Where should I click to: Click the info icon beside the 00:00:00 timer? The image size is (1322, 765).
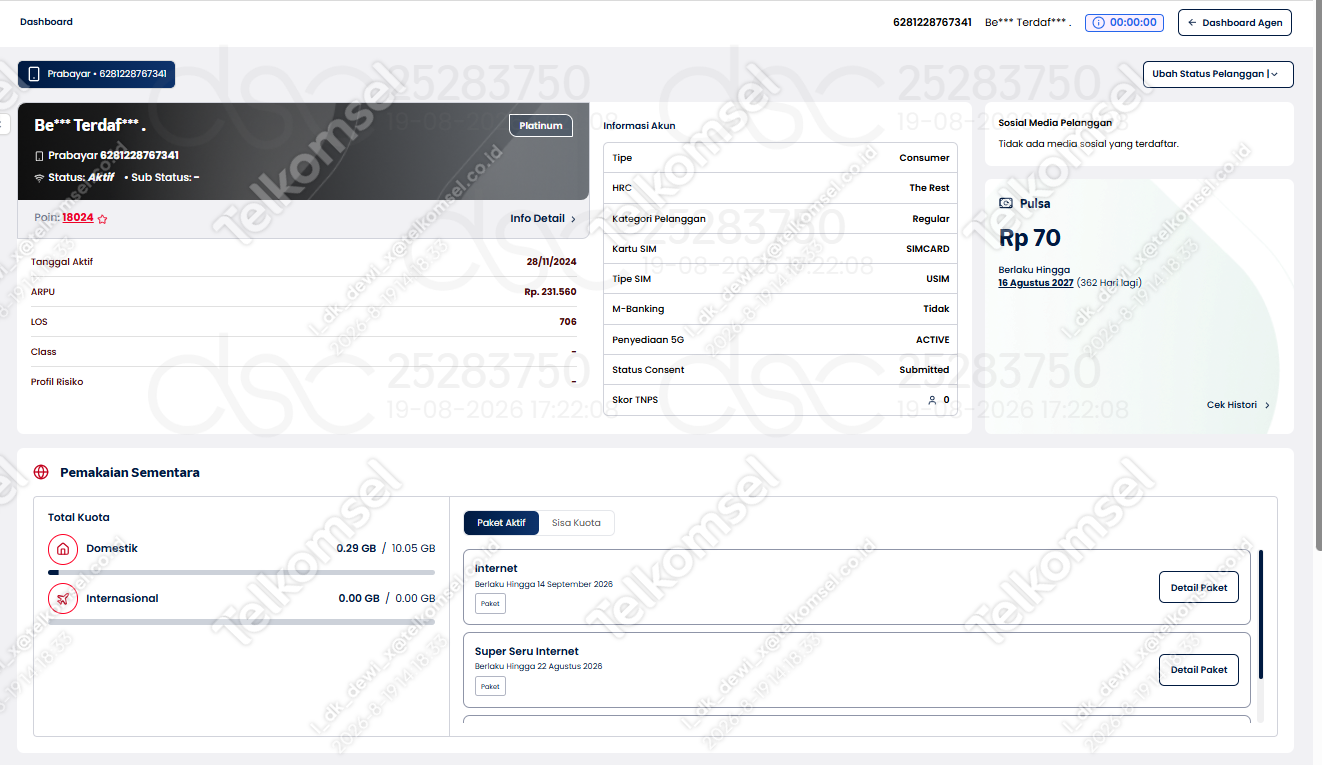pos(1098,22)
